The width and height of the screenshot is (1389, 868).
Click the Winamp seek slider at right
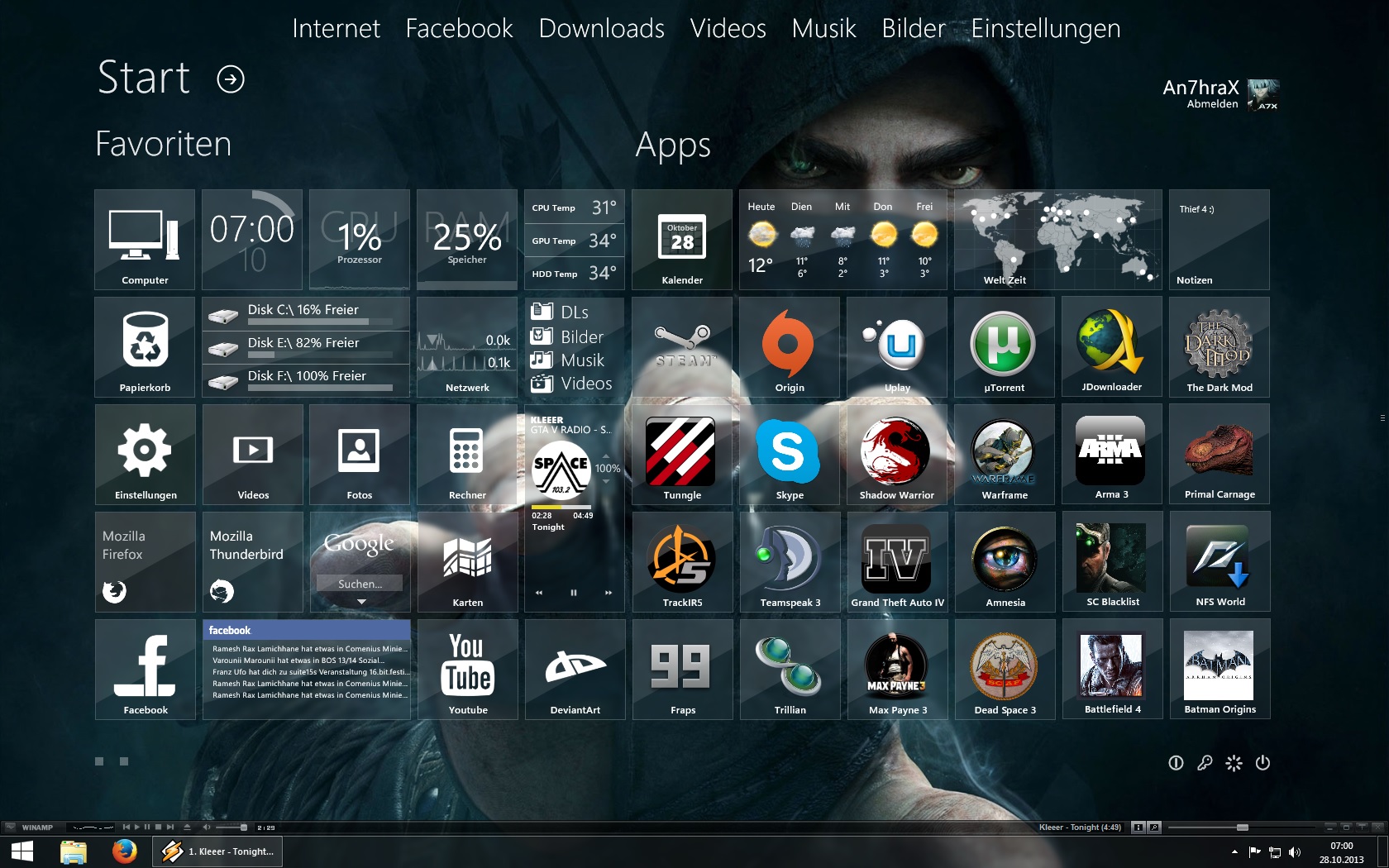point(1241,827)
